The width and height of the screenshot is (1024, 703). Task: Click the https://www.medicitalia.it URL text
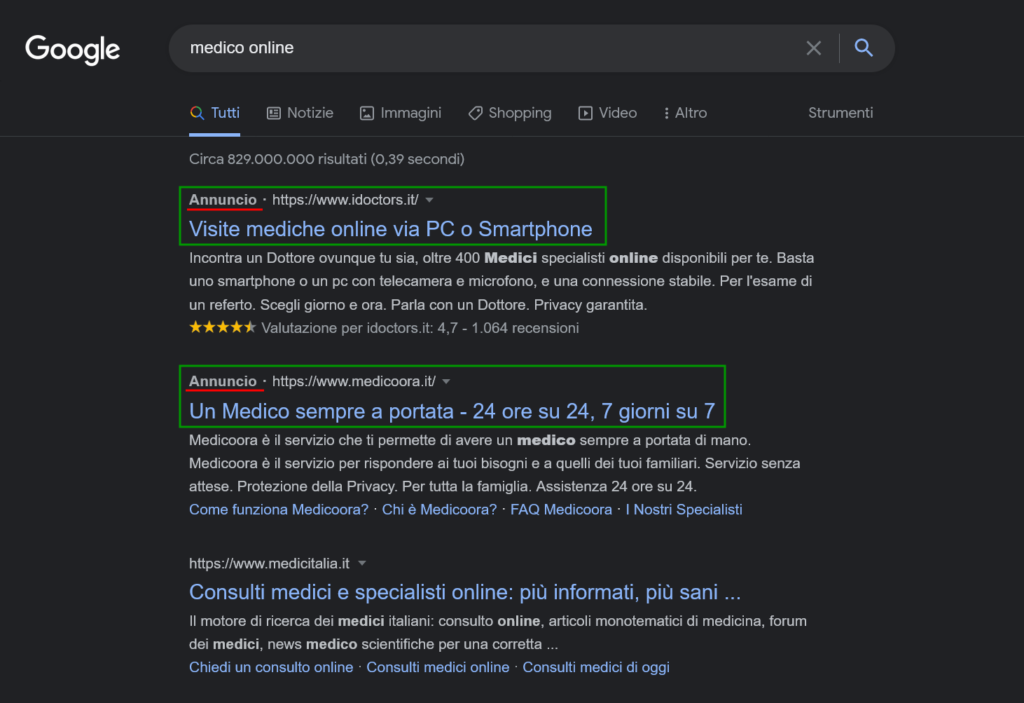269,563
